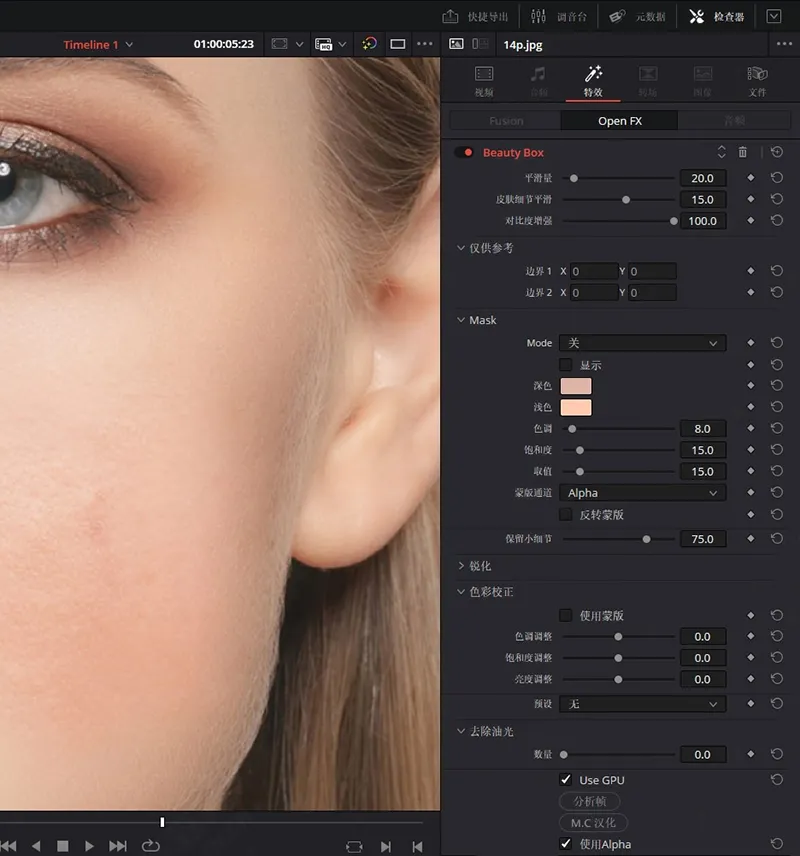
Task: Open the 文件 file inspector tab icon
Action: tap(757, 80)
